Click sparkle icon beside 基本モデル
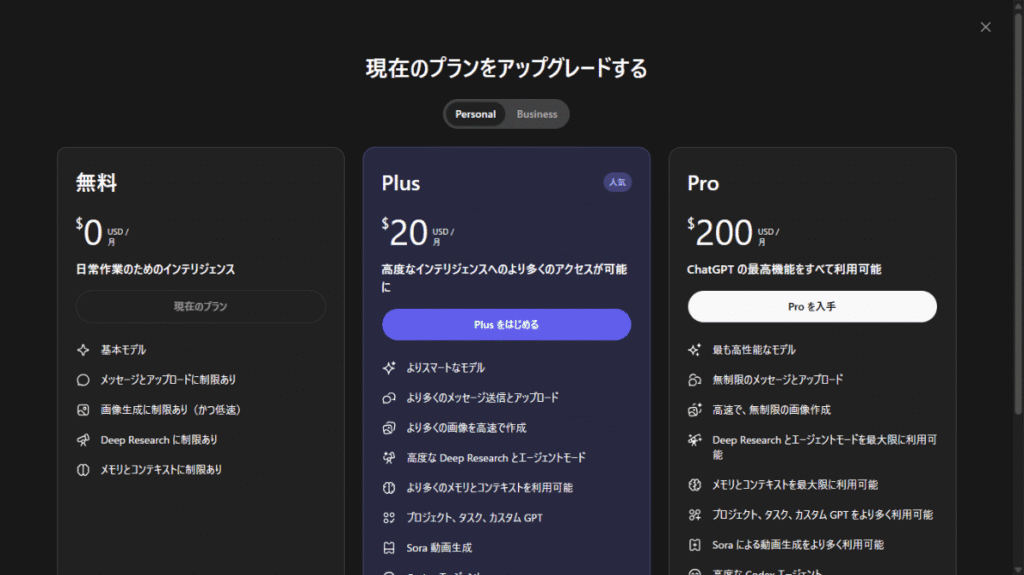 point(83,350)
